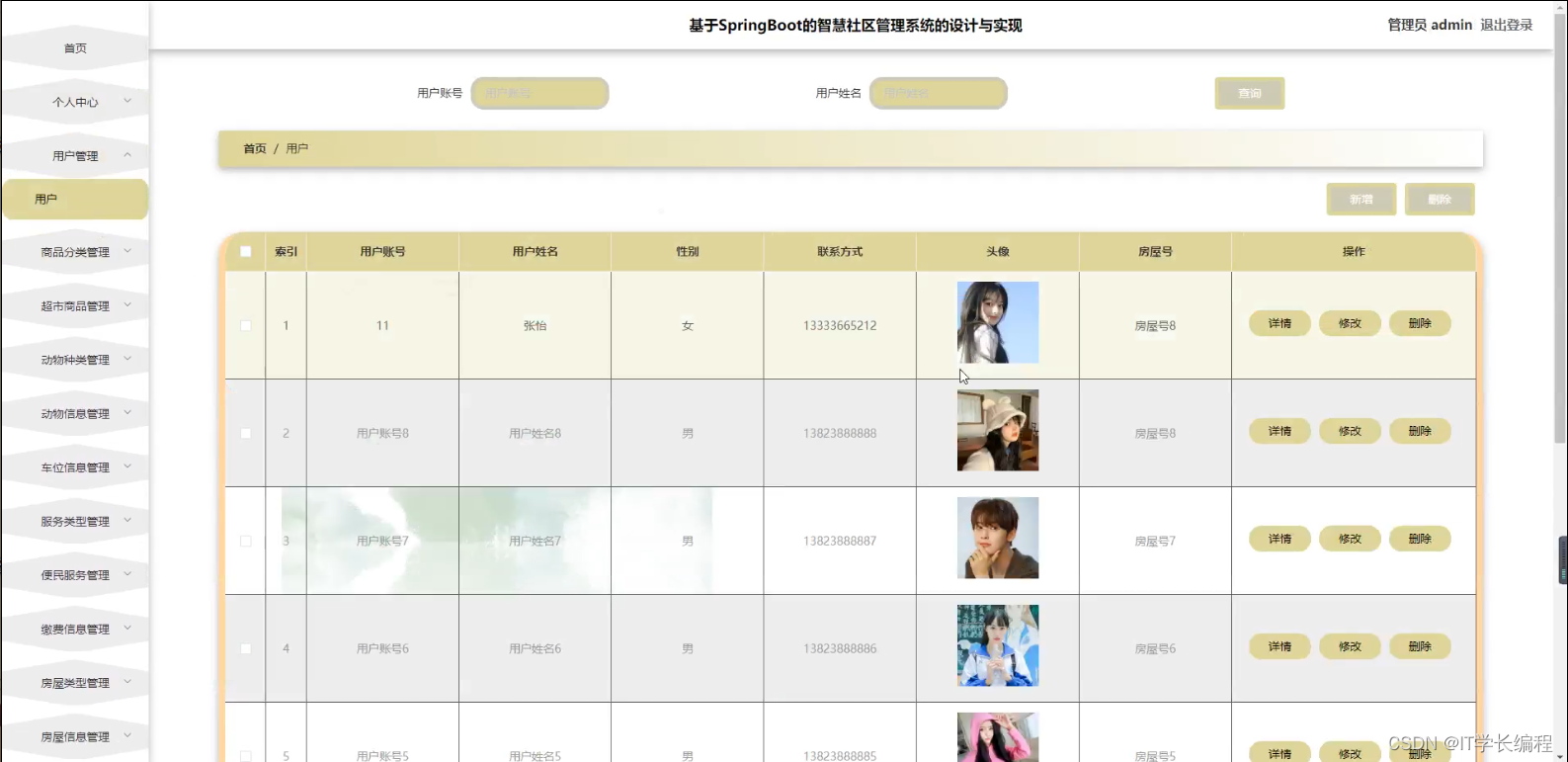Viewport: 1568px width, 762px height.
Task: Tick the checkbox for row 用户账号6
Action: click(246, 648)
